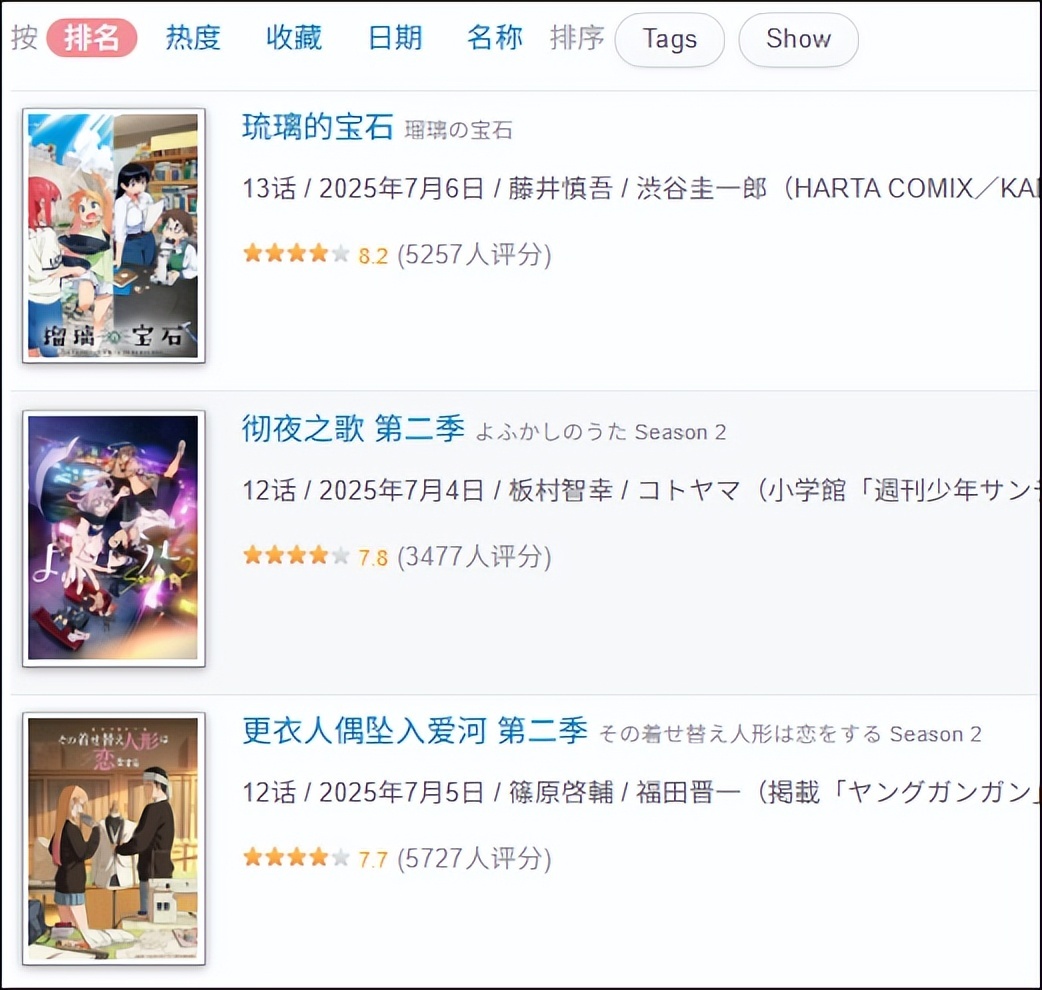Open the 更衣人偶坠入爱河 第二季 title link
This screenshot has height=990, width=1042.
(415, 731)
